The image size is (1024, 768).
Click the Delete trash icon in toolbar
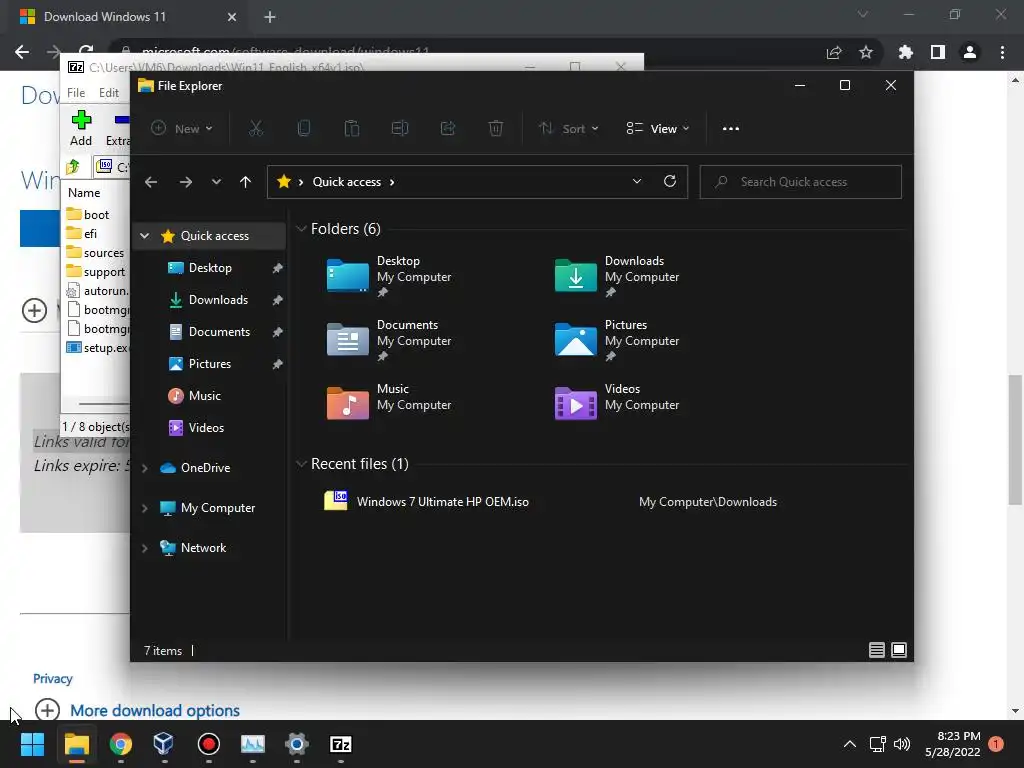pyautogui.click(x=496, y=129)
